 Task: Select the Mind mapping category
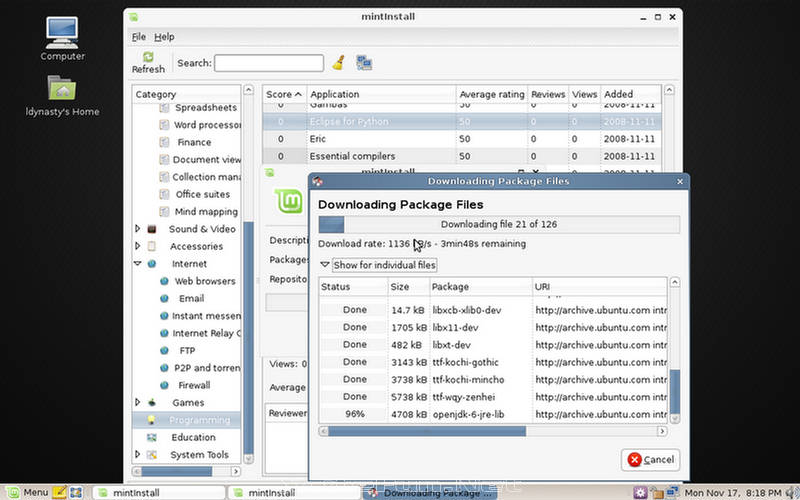pyautogui.click(x=206, y=212)
